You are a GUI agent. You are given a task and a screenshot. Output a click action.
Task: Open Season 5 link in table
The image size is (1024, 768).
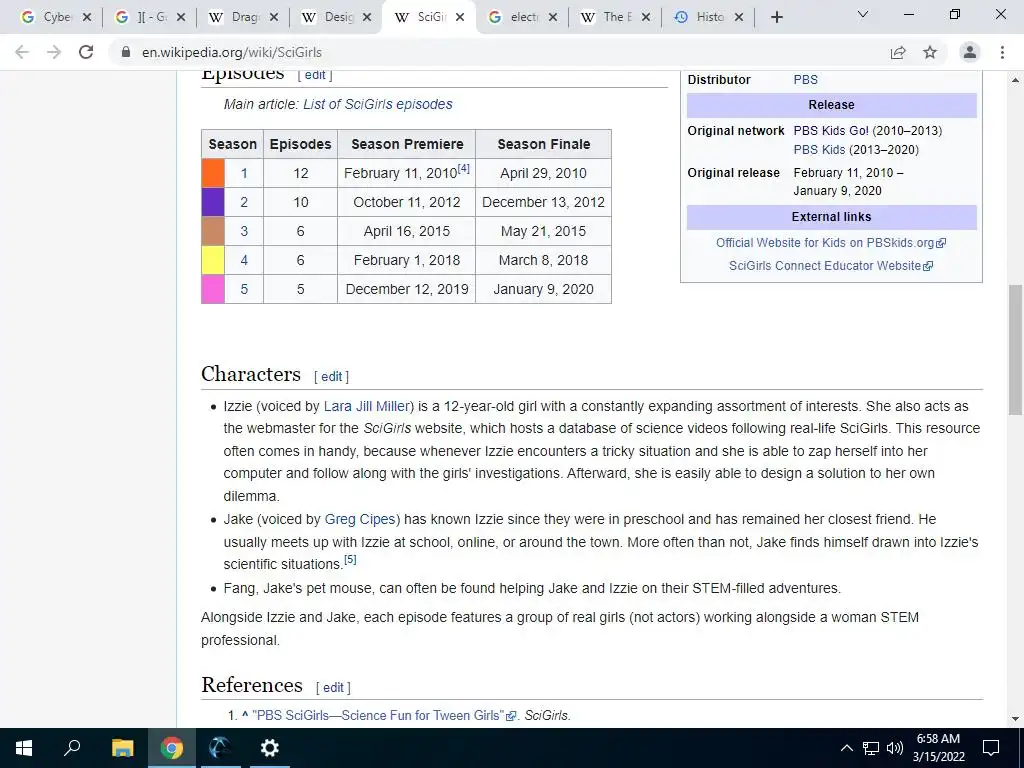(x=244, y=289)
